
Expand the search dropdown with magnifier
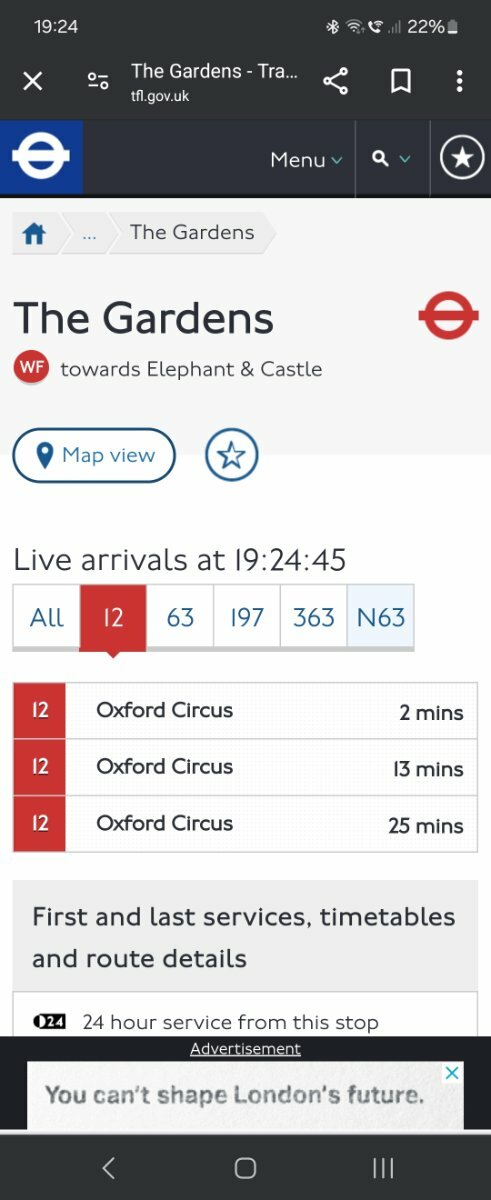tap(392, 158)
